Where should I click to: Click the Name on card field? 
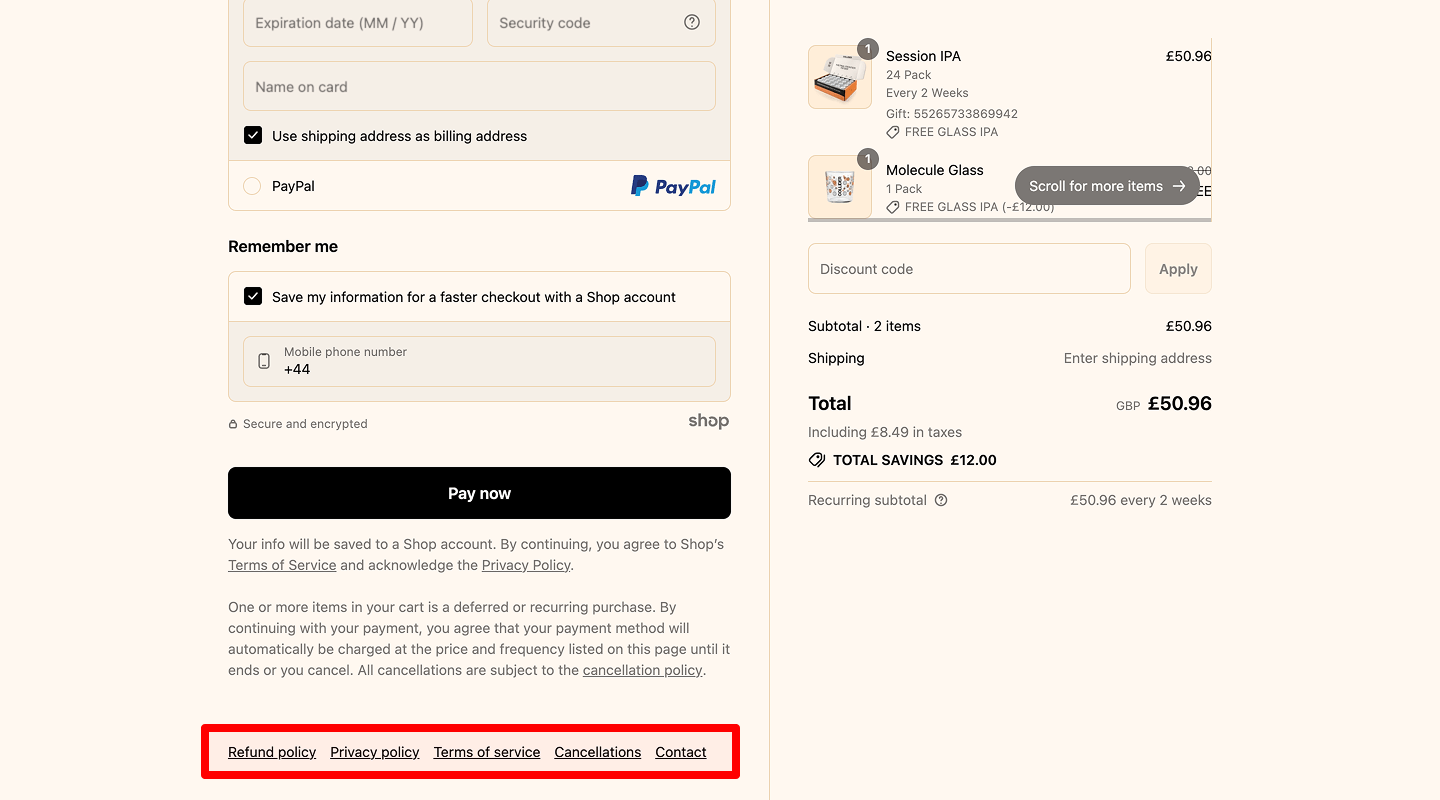(x=479, y=87)
